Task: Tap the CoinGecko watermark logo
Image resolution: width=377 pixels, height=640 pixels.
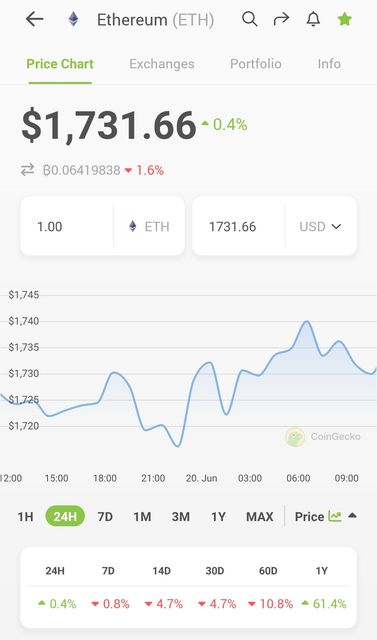Action: pyautogui.click(x=295, y=437)
